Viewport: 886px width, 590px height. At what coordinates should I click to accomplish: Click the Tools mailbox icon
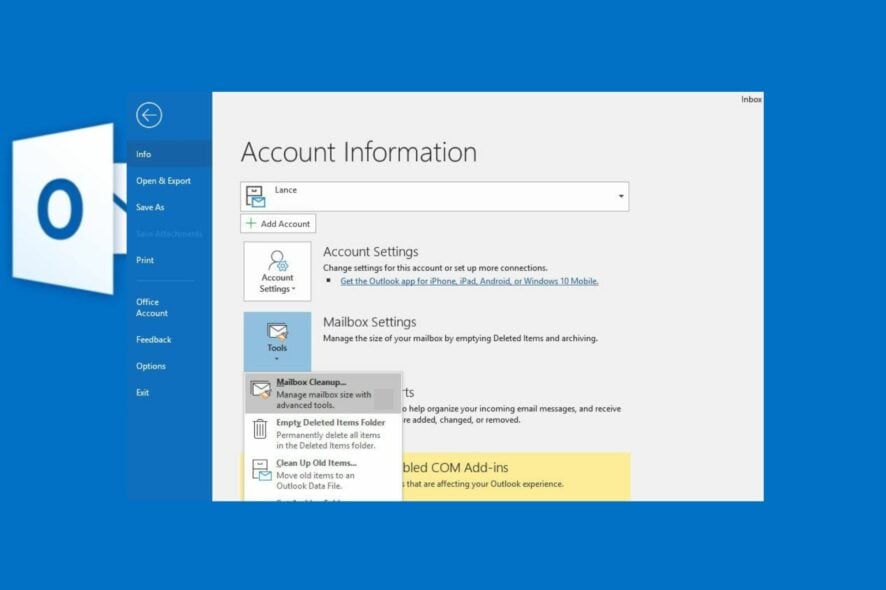277,333
